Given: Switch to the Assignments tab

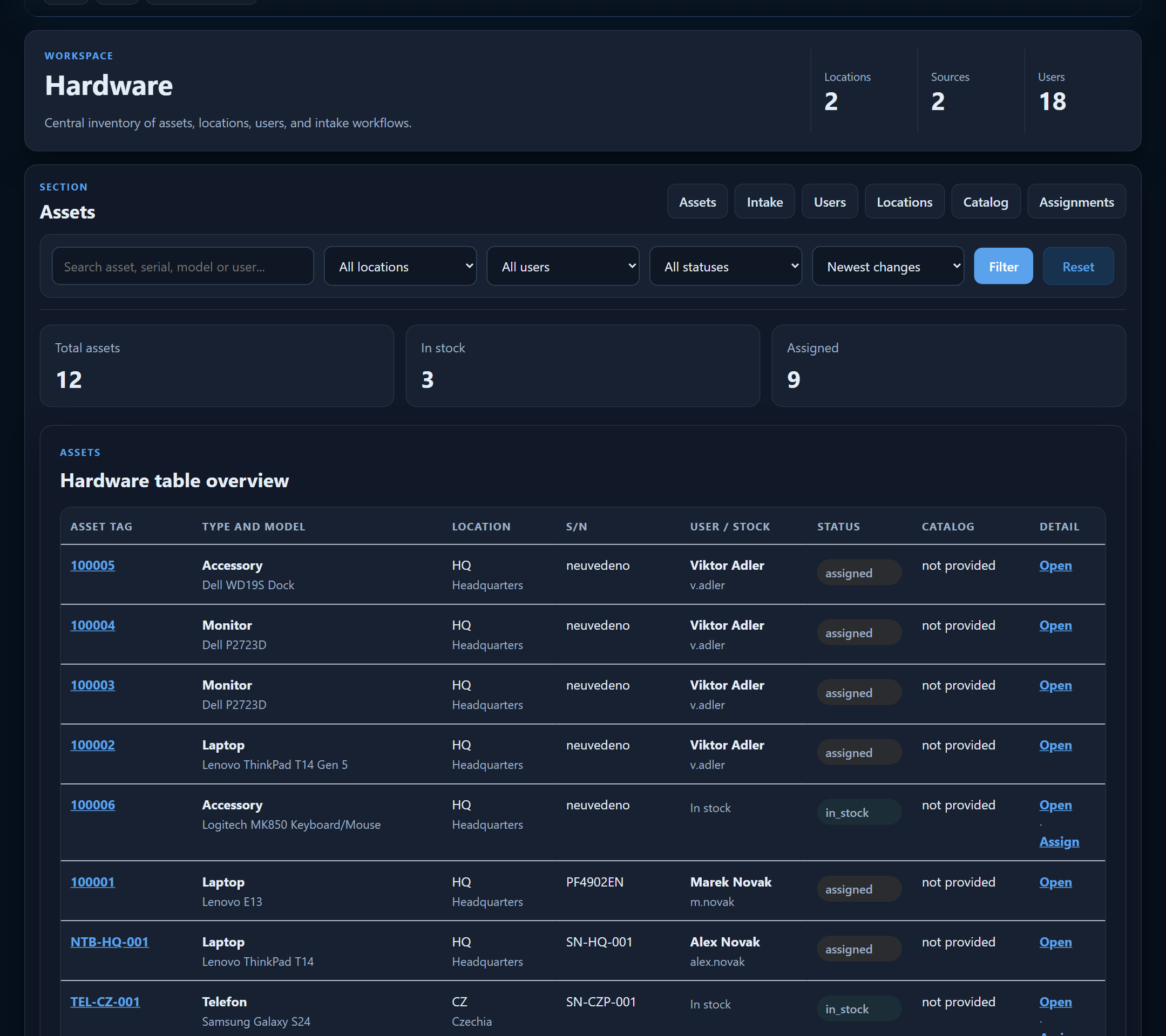Looking at the screenshot, I should click(1076, 202).
